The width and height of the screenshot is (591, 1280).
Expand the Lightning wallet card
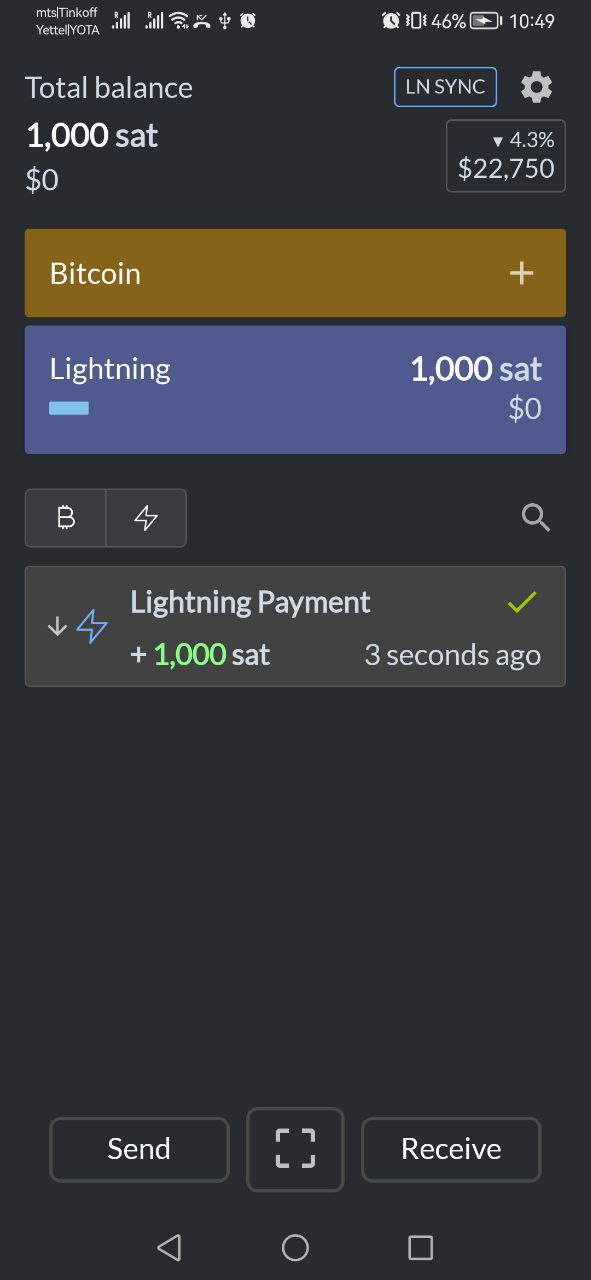295,389
